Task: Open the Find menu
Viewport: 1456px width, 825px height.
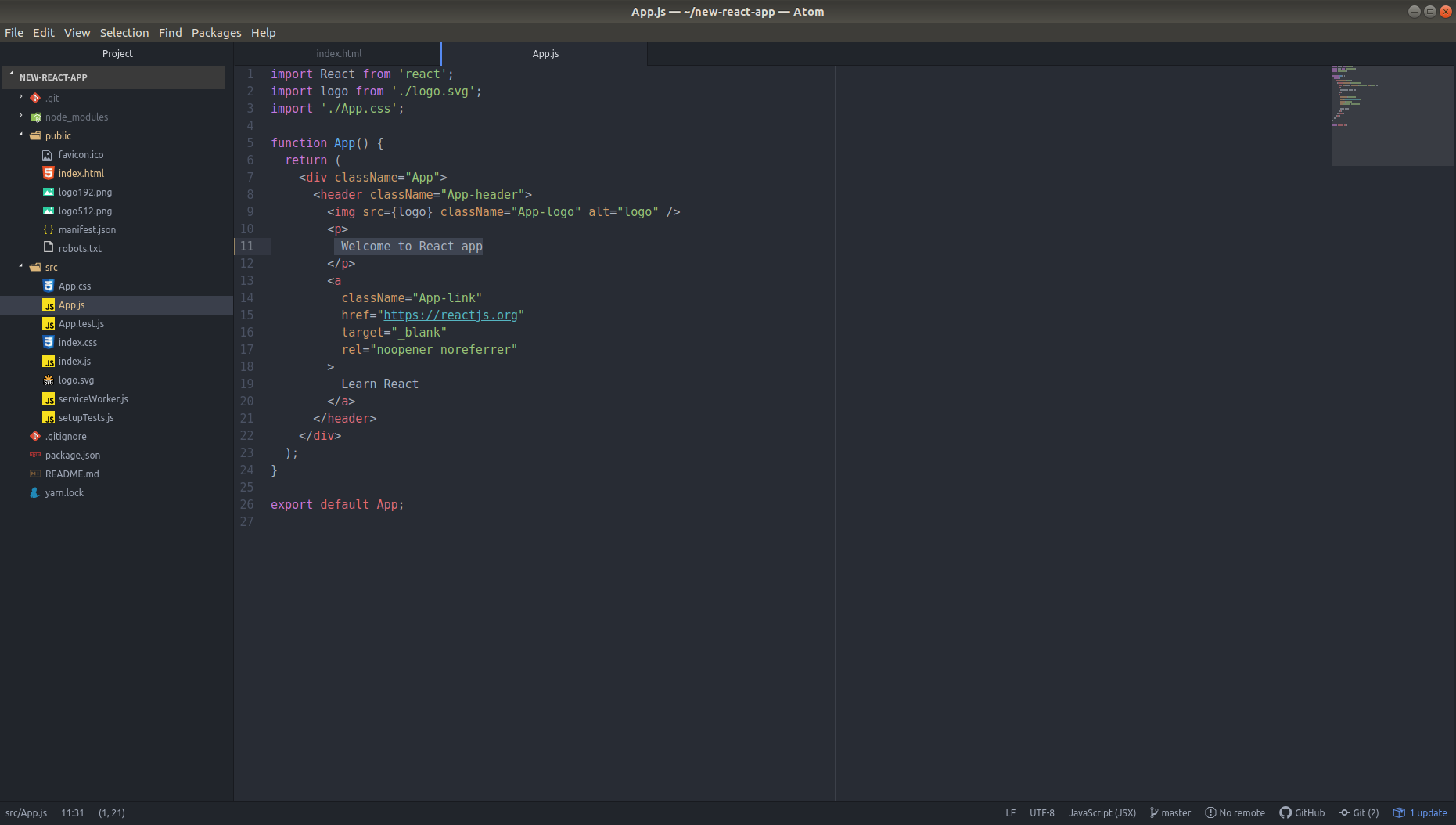Action: point(170,33)
